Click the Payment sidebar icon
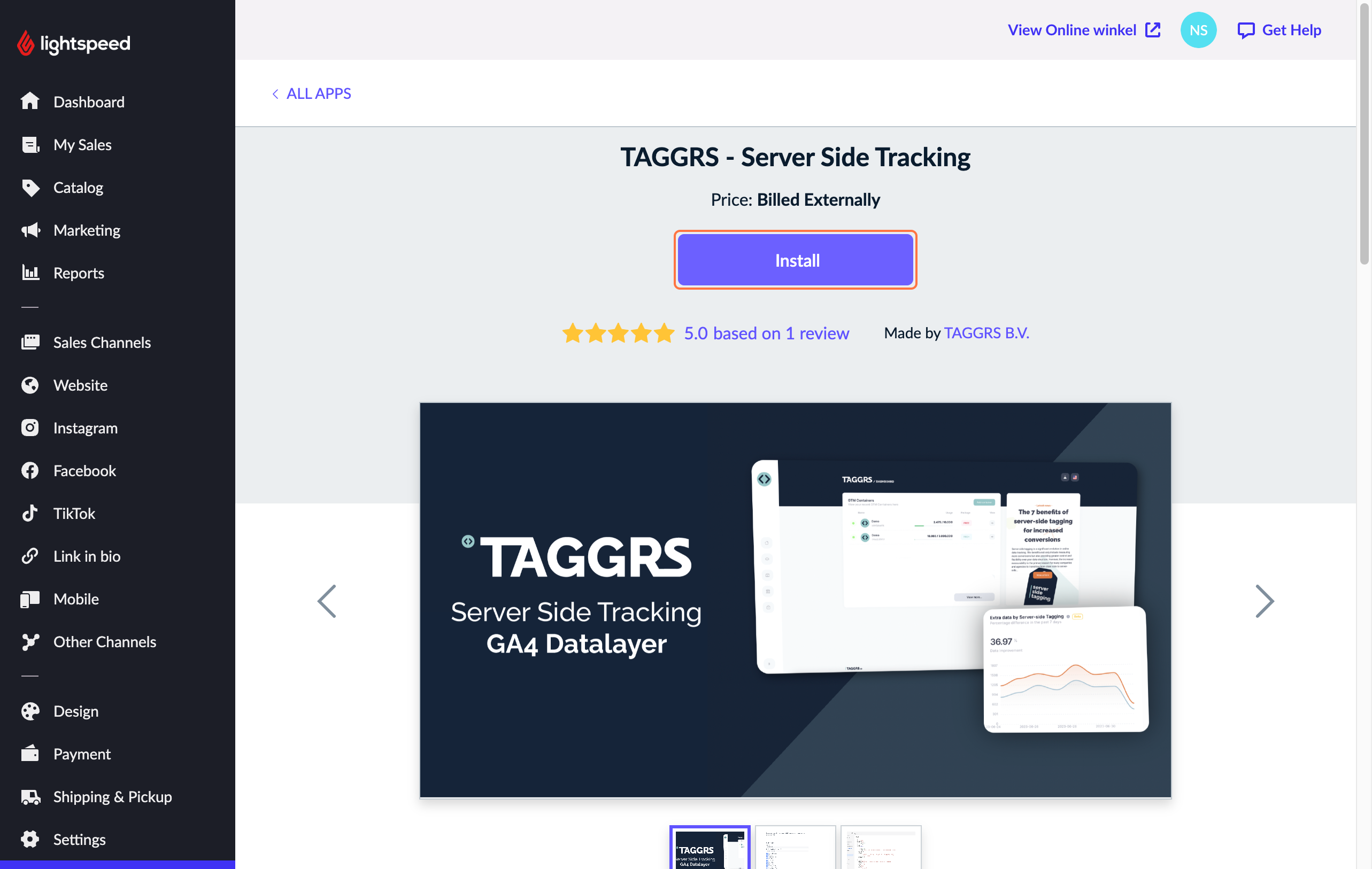This screenshot has width=1372, height=869. [x=31, y=754]
